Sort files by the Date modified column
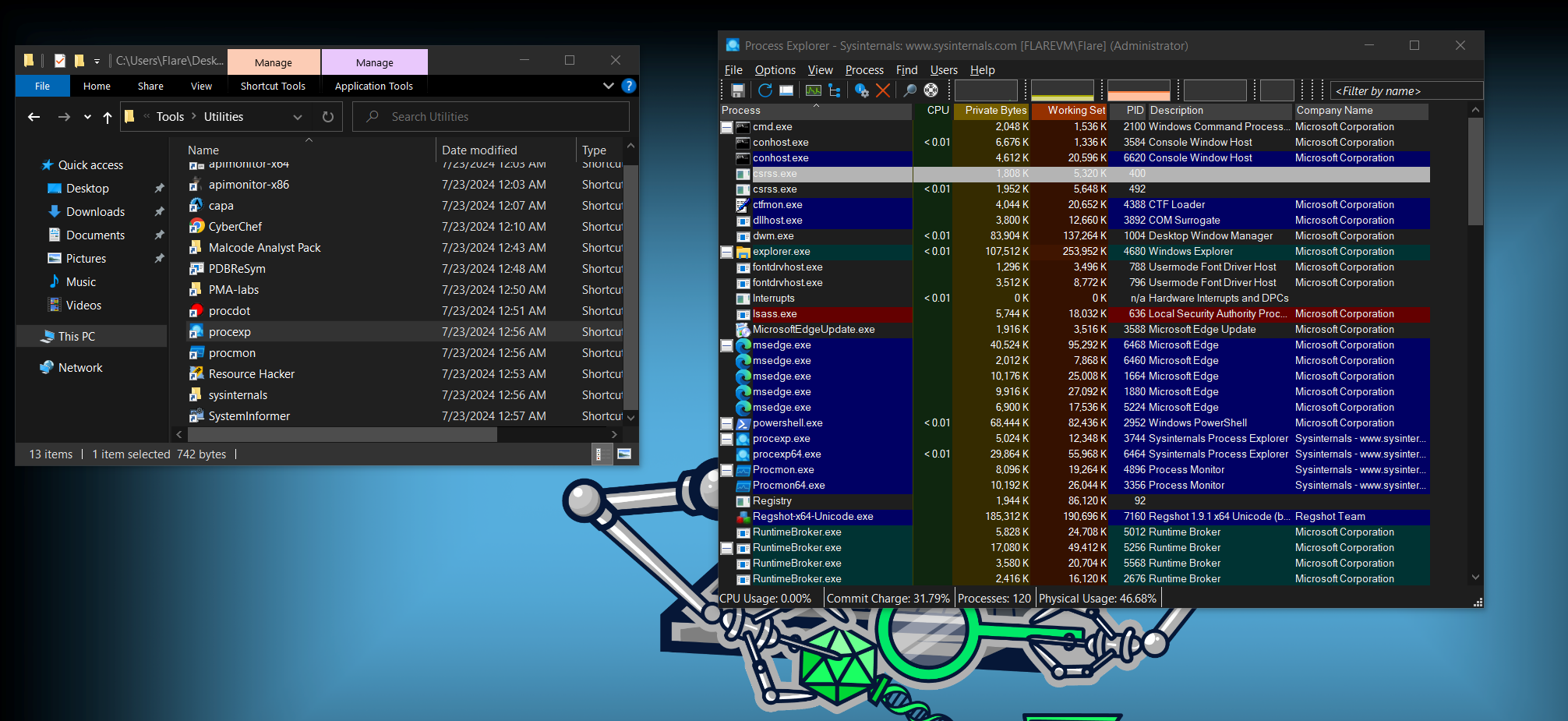Screen dimensions: 1568x721 tap(506, 150)
